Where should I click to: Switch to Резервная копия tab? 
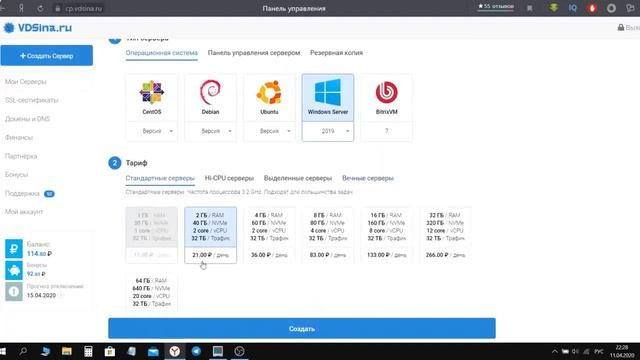[x=336, y=53]
